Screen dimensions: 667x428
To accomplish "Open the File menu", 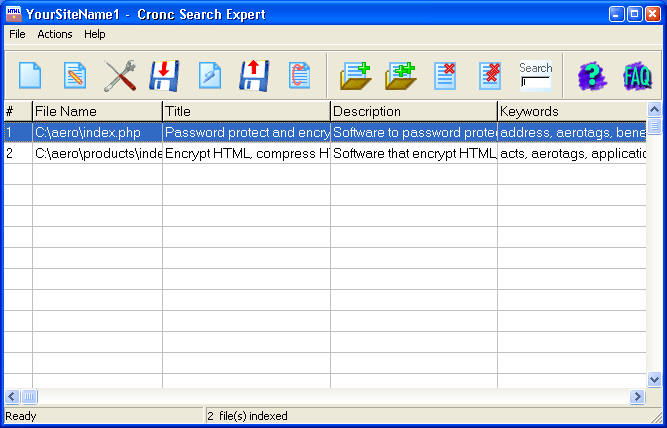I will [x=17, y=34].
